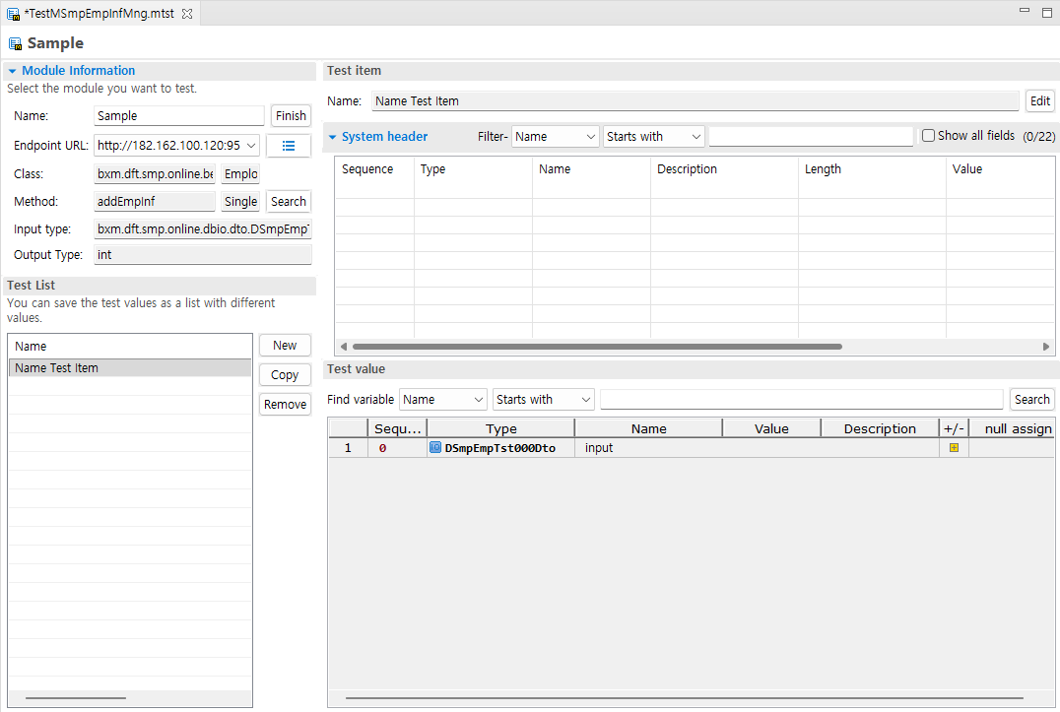Viewport: 1060px width, 712px height.
Task: Open the Endpoint URL dropdown arrow
Action: tap(252, 145)
